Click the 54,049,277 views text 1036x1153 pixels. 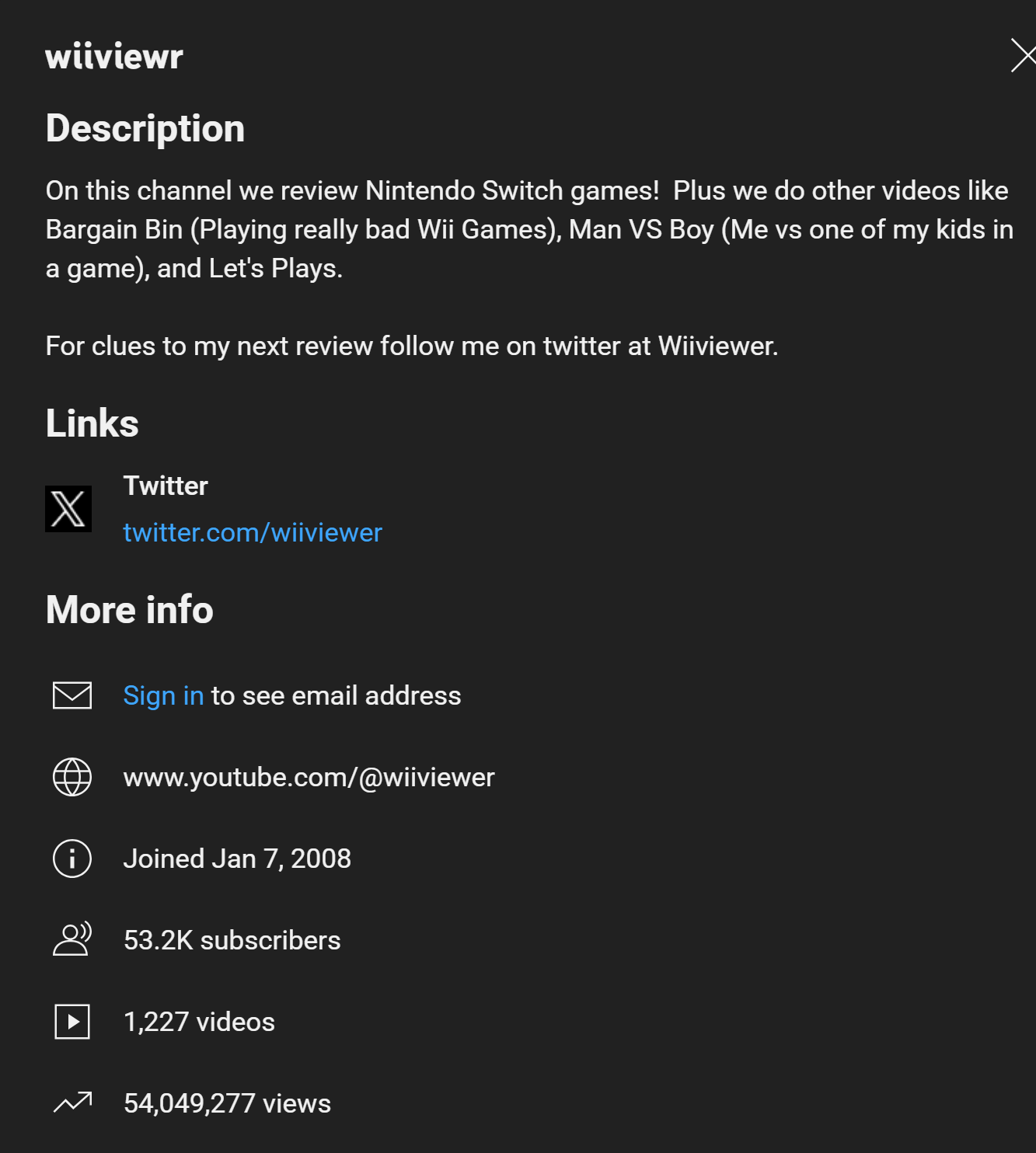tap(228, 1103)
